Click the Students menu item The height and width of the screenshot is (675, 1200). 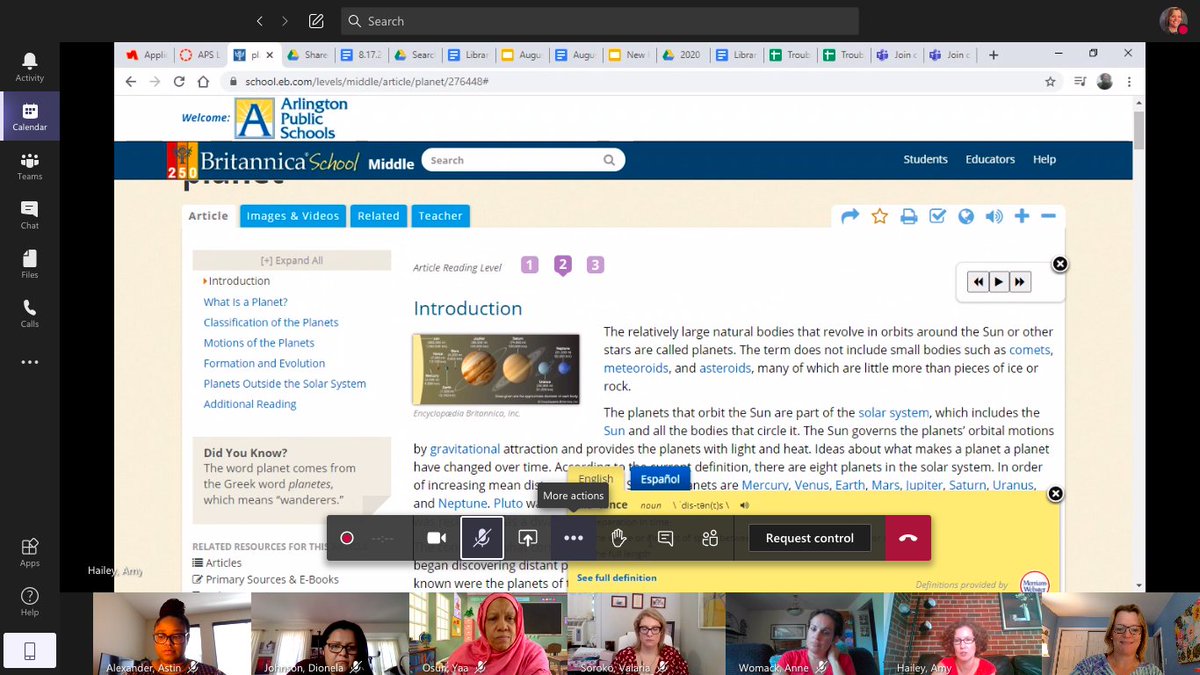point(925,159)
